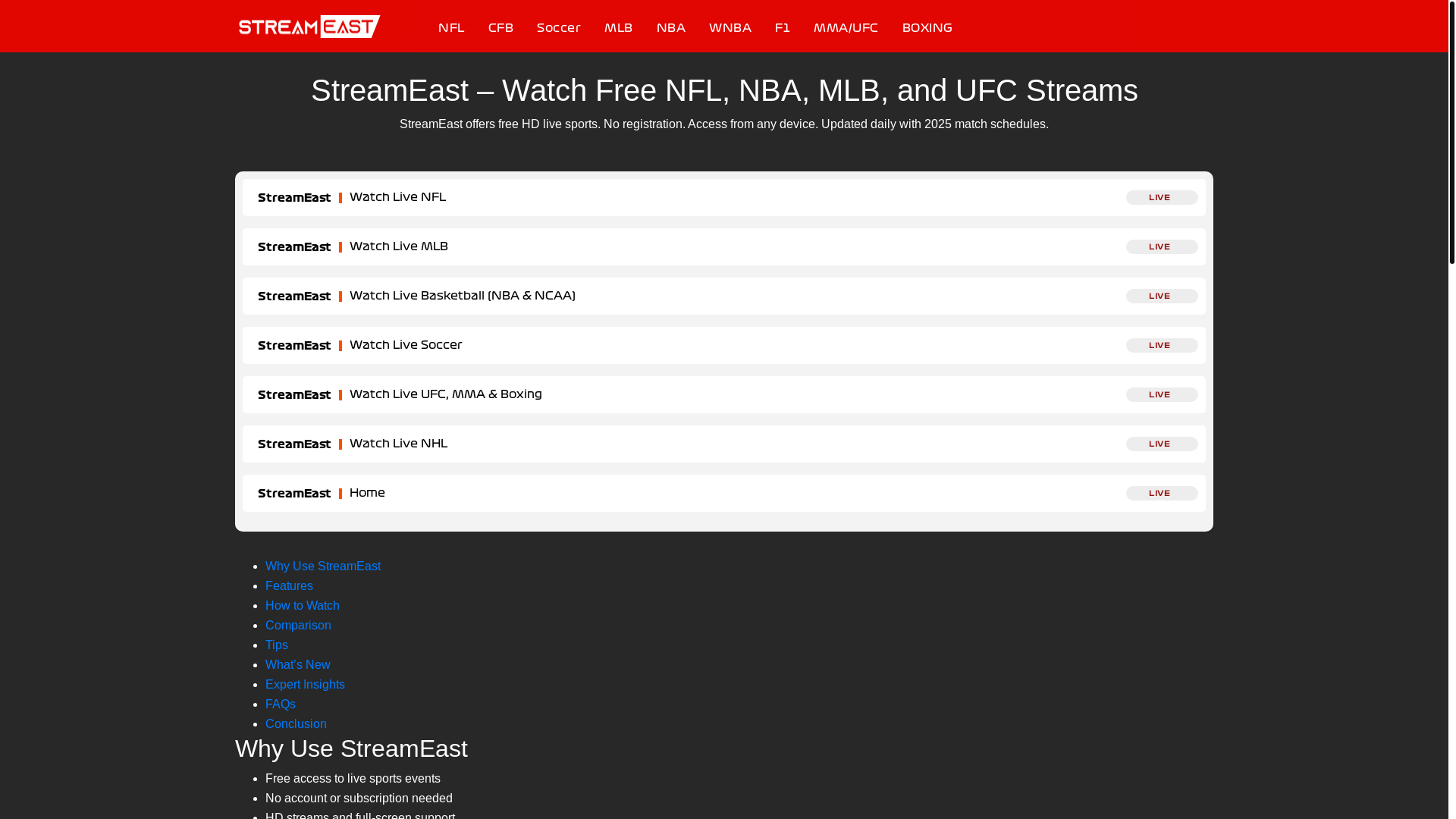Follow the How to Watch link

pos(303,606)
